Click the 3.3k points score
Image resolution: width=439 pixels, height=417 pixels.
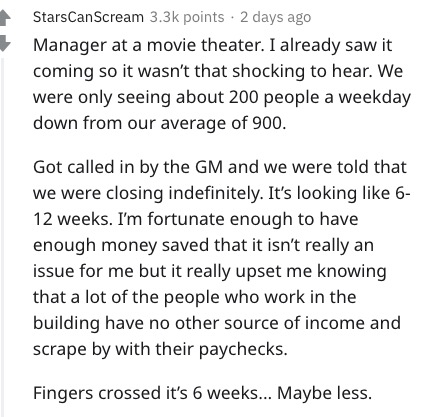(187, 17)
